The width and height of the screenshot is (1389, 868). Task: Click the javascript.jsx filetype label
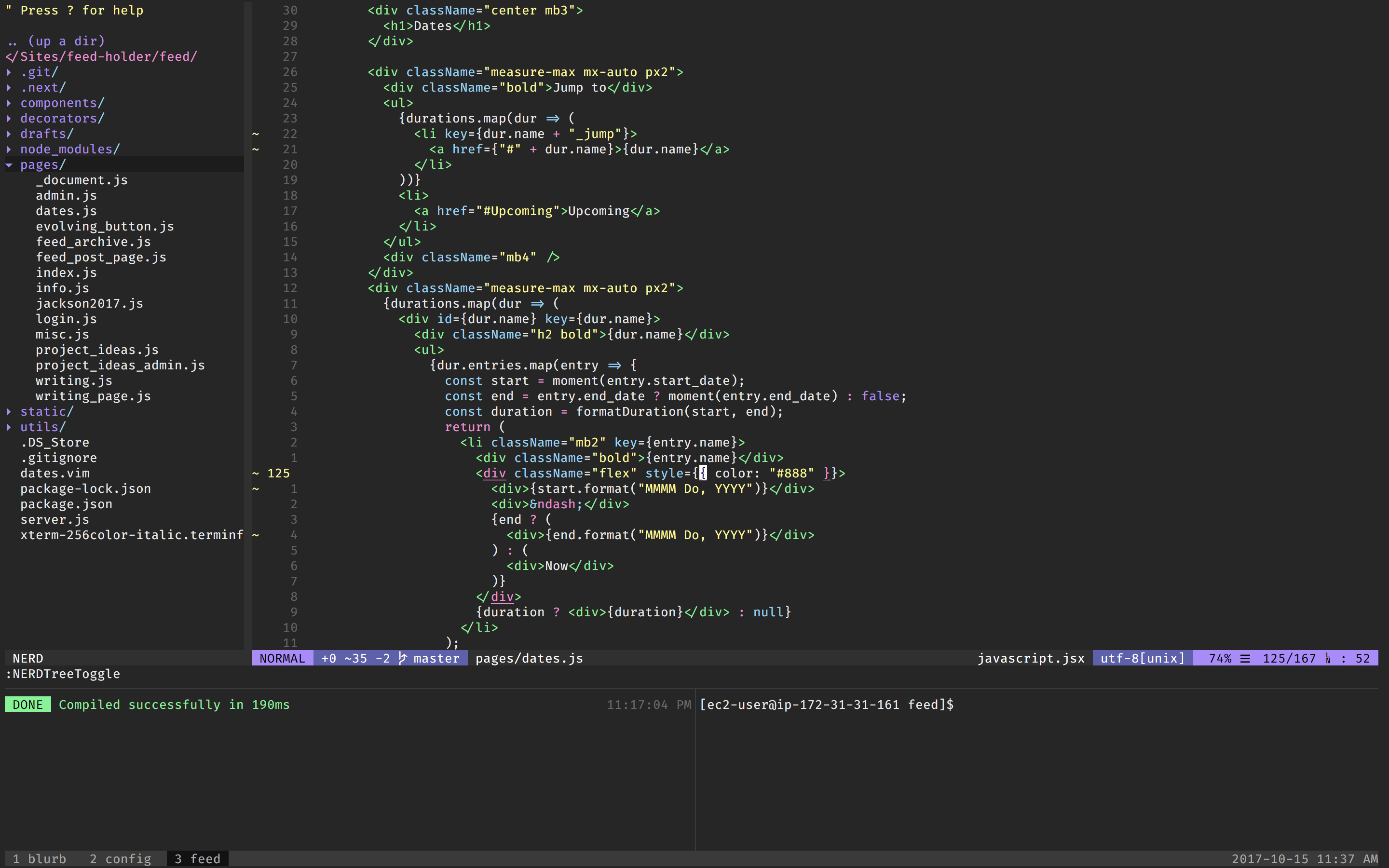(x=1031, y=658)
